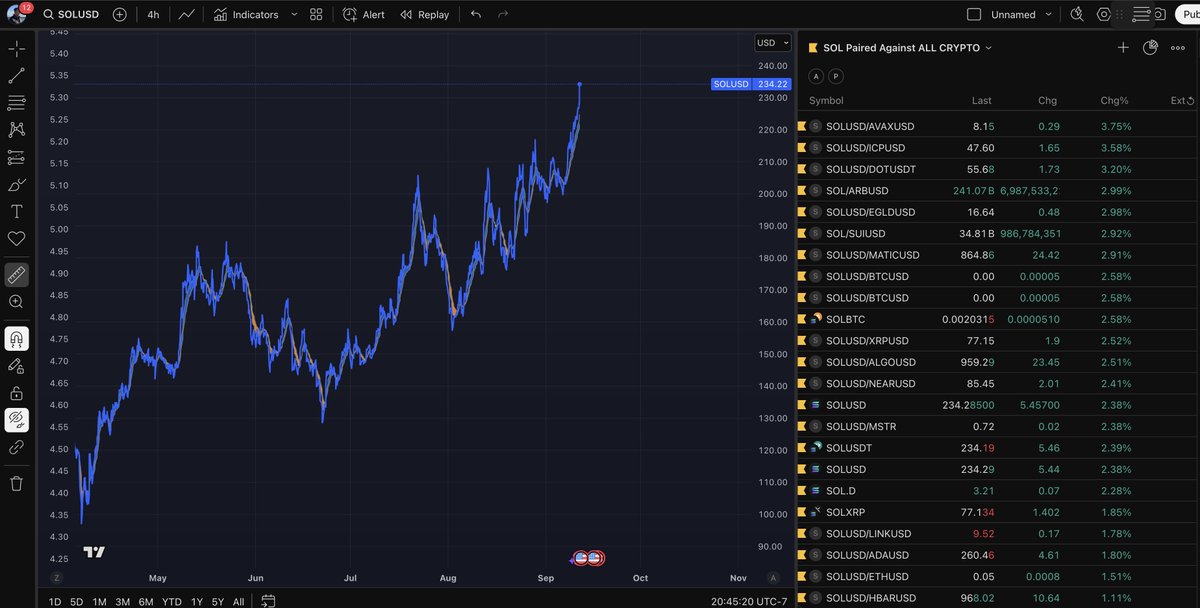Image resolution: width=1200 pixels, height=608 pixels.
Task: Toggle the A filter chip in watchlist
Action: tap(815, 76)
